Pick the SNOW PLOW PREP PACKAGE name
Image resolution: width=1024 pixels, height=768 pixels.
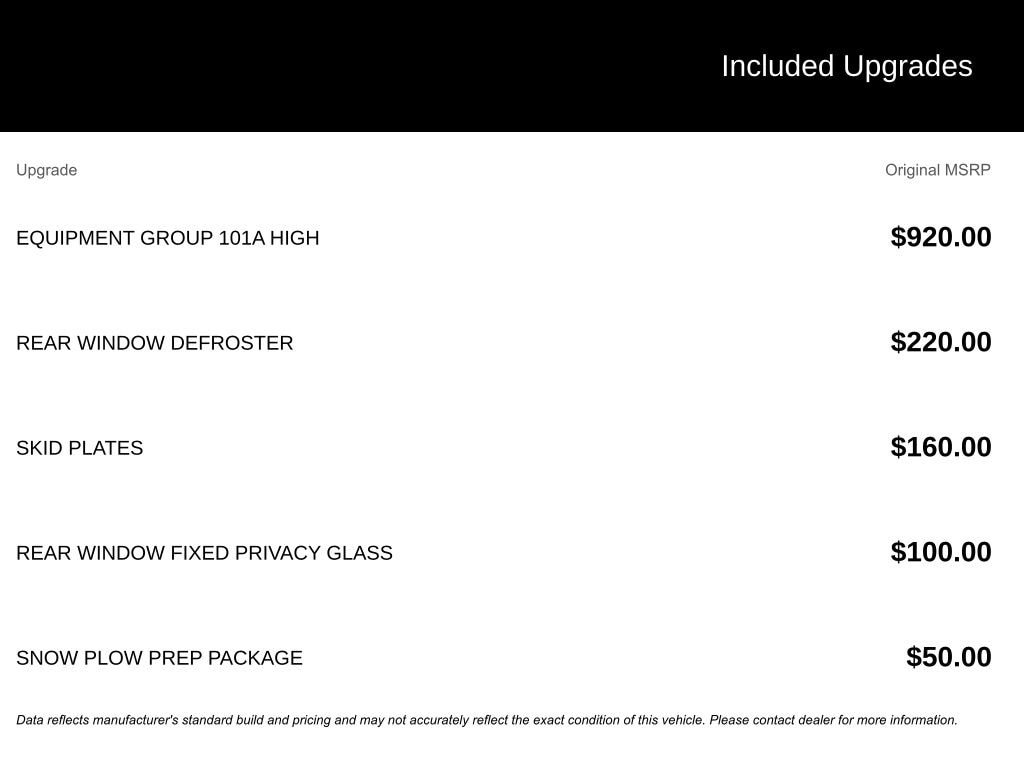point(159,658)
